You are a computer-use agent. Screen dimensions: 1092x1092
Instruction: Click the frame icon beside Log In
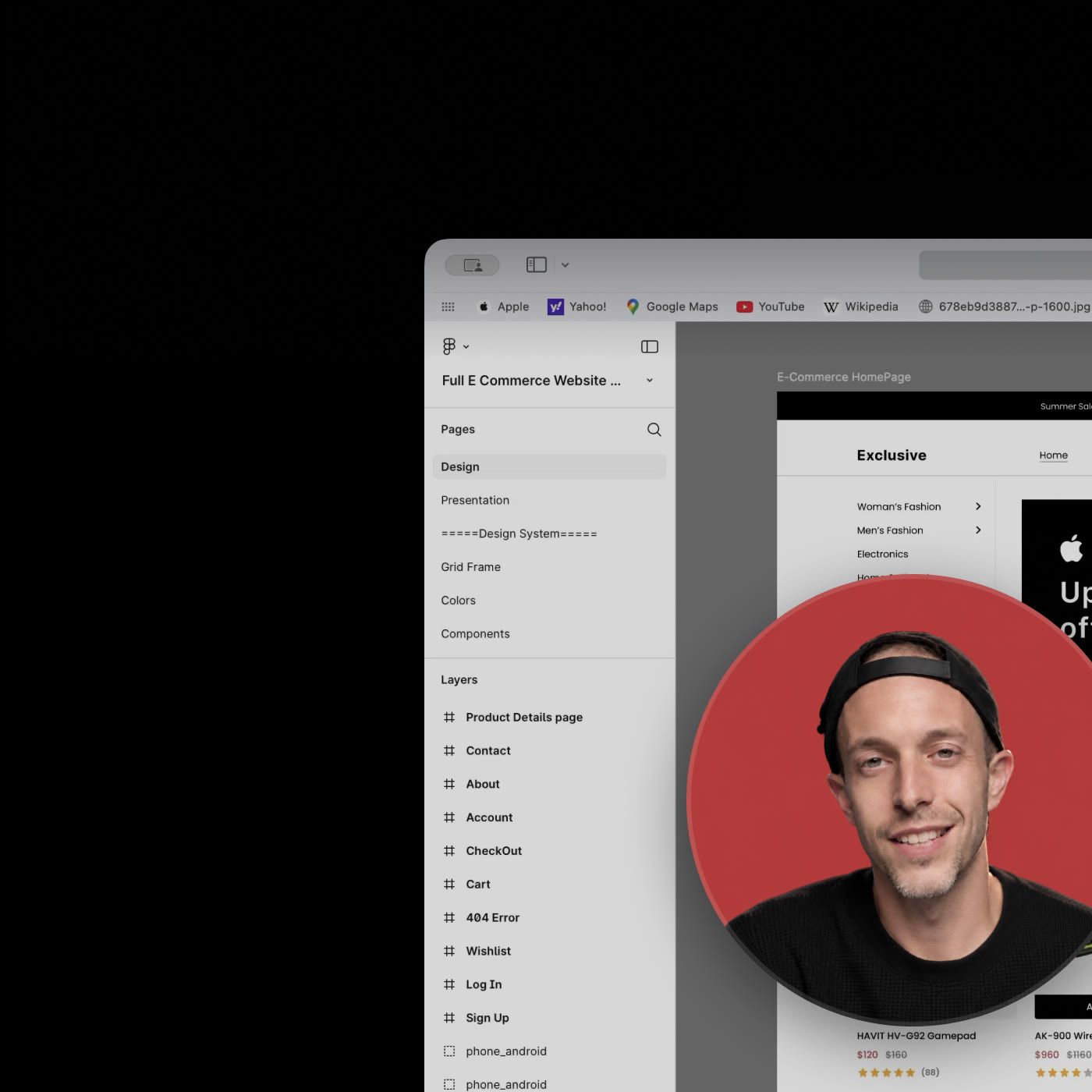click(449, 984)
